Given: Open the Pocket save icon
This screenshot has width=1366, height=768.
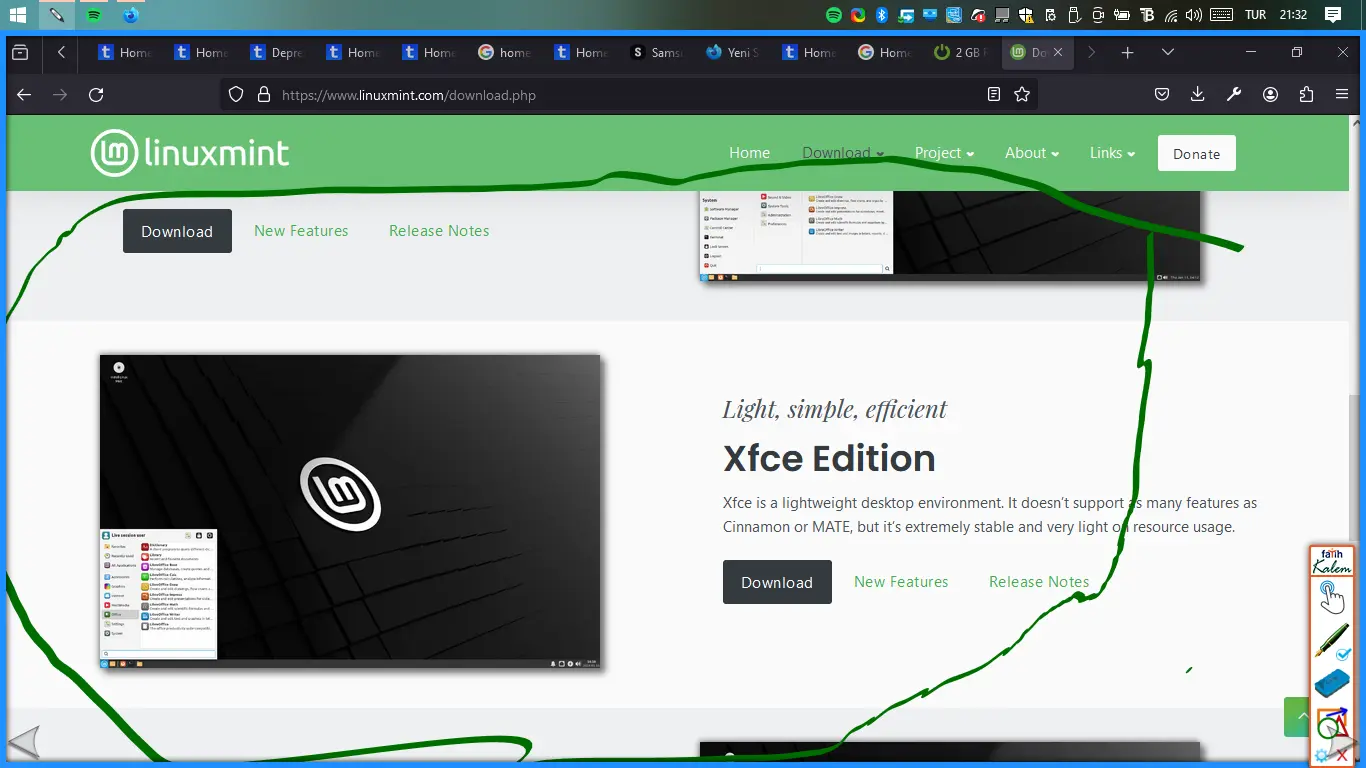Looking at the screenshot, I should (1162, 95).
